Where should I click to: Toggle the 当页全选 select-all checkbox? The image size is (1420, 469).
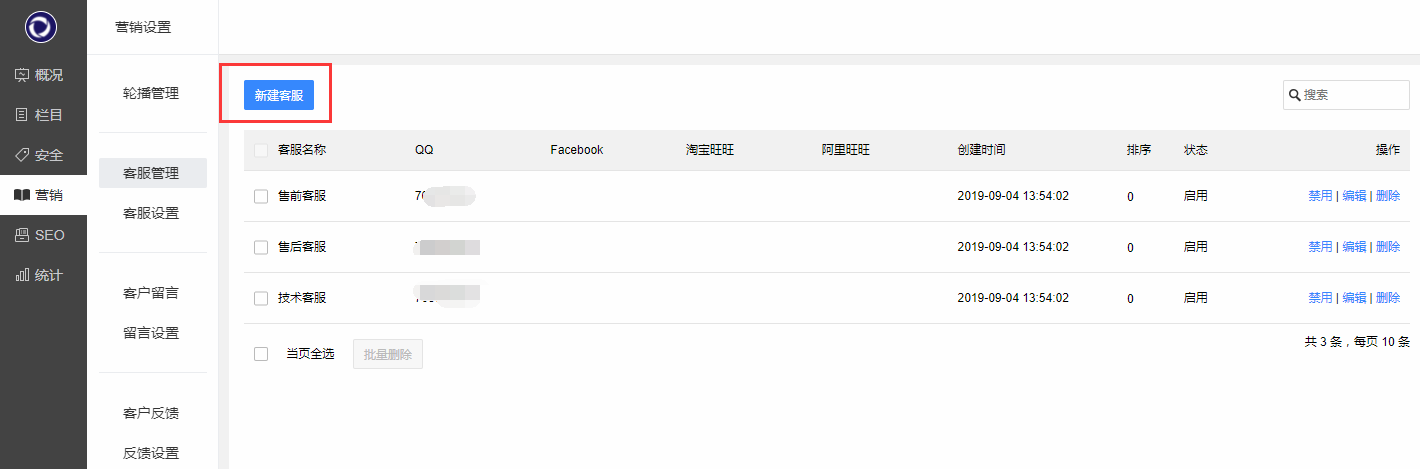261,354
